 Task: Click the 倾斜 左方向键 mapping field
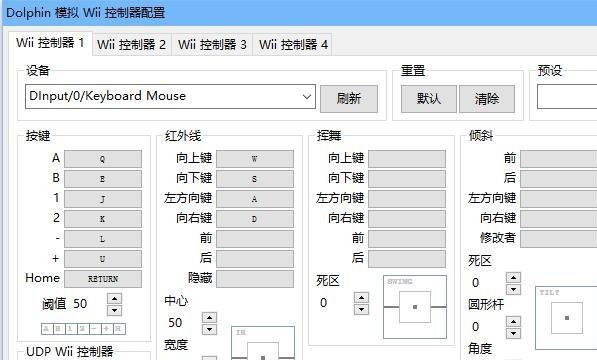(x=559, y=199)
